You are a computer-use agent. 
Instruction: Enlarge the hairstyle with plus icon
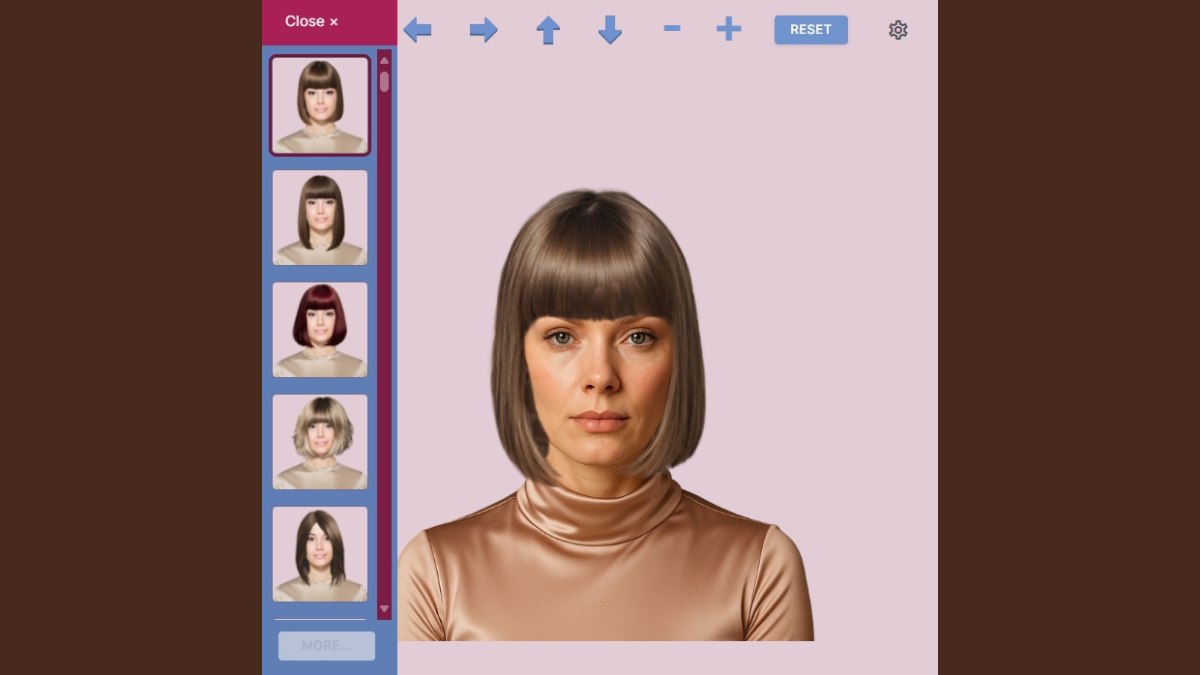coord(729,29)
